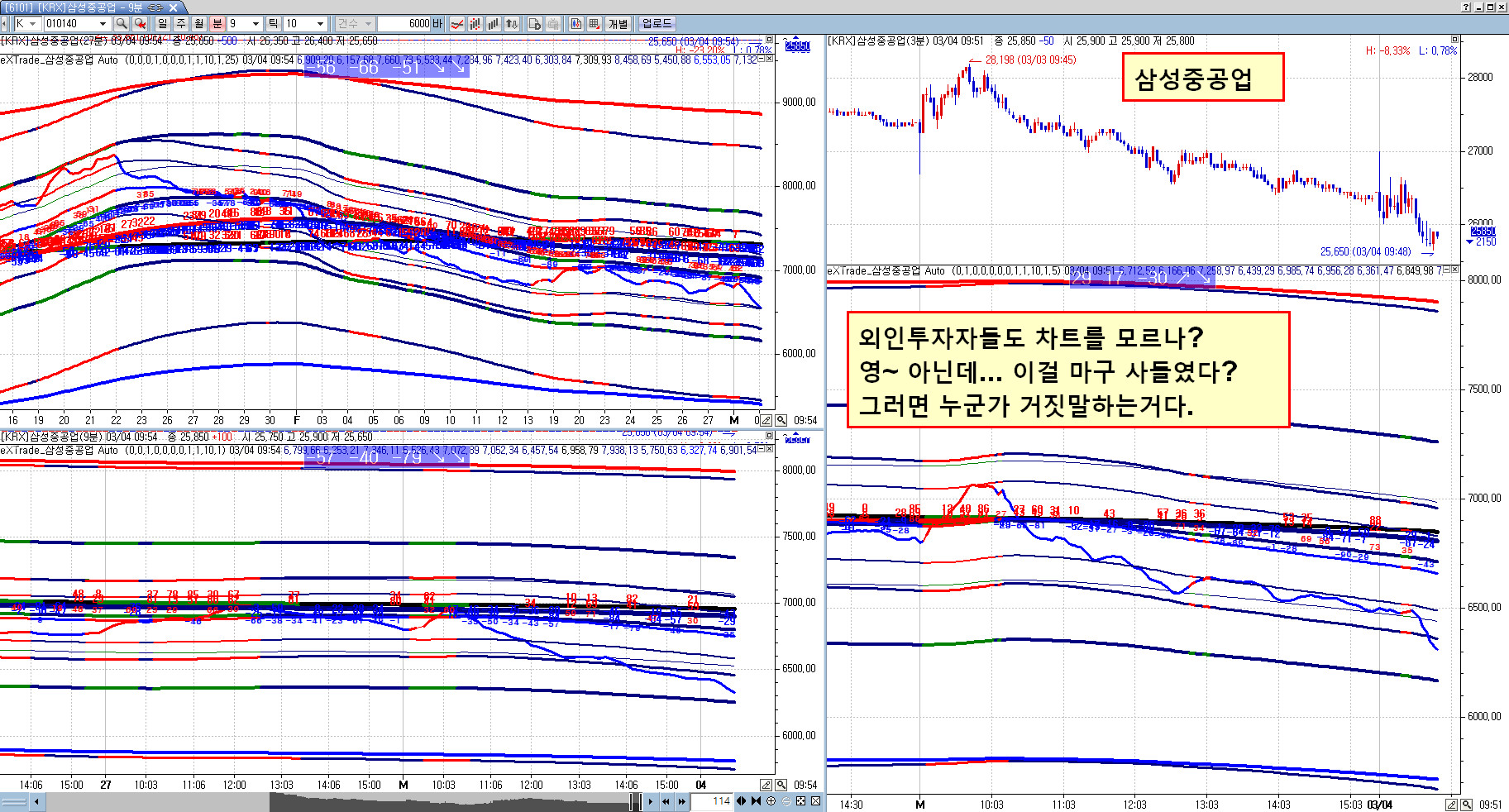Click the 28,198 (03/03 09:45) high label
This screenshot has width=1509, height=812.
click(x=1030, y=60)
